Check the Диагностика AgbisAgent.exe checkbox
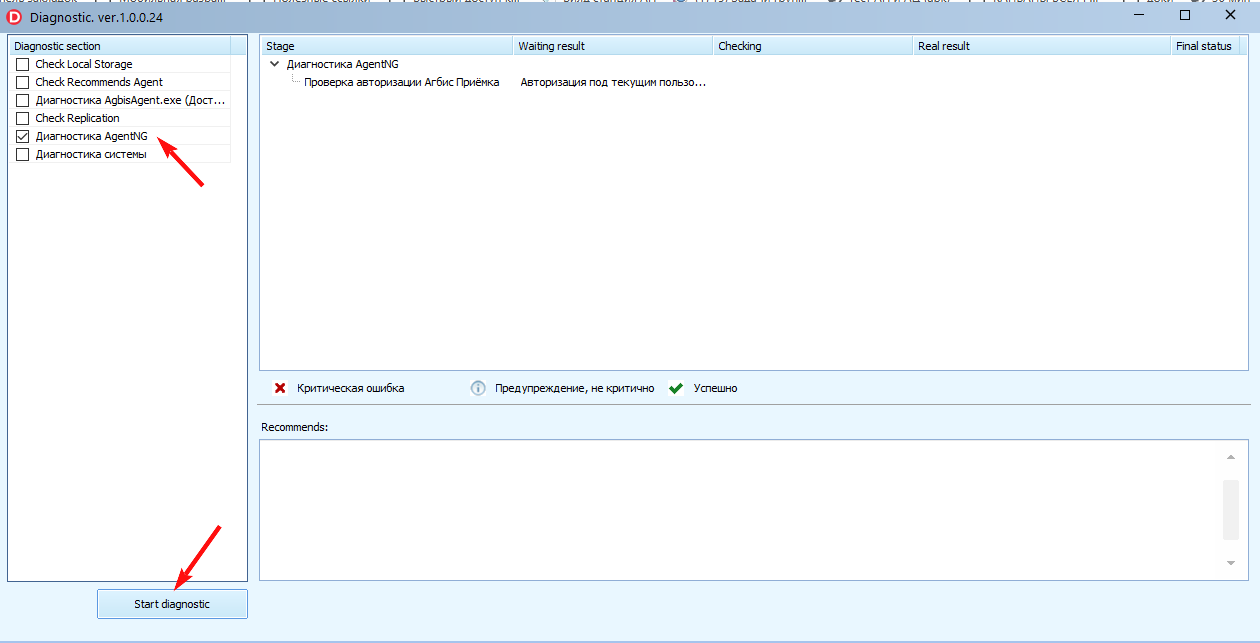The width and height of the screenshot is (1260, 643). (x=23, y=100)
